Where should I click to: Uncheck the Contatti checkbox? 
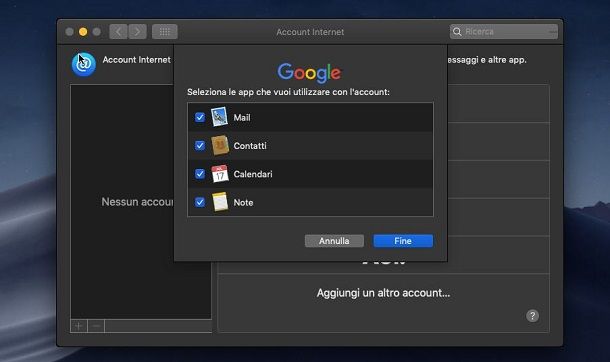click(200, 145)
